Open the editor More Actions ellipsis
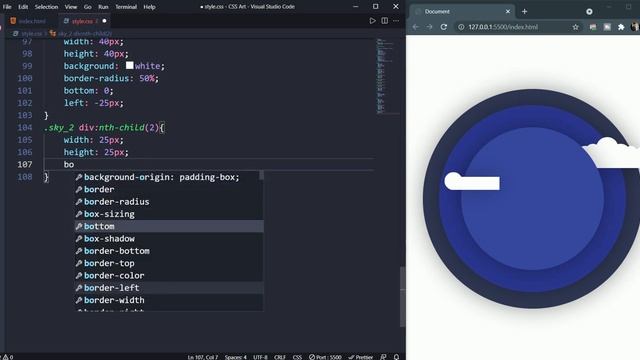This screenshot has height=360, width=640. click(396, 21)
